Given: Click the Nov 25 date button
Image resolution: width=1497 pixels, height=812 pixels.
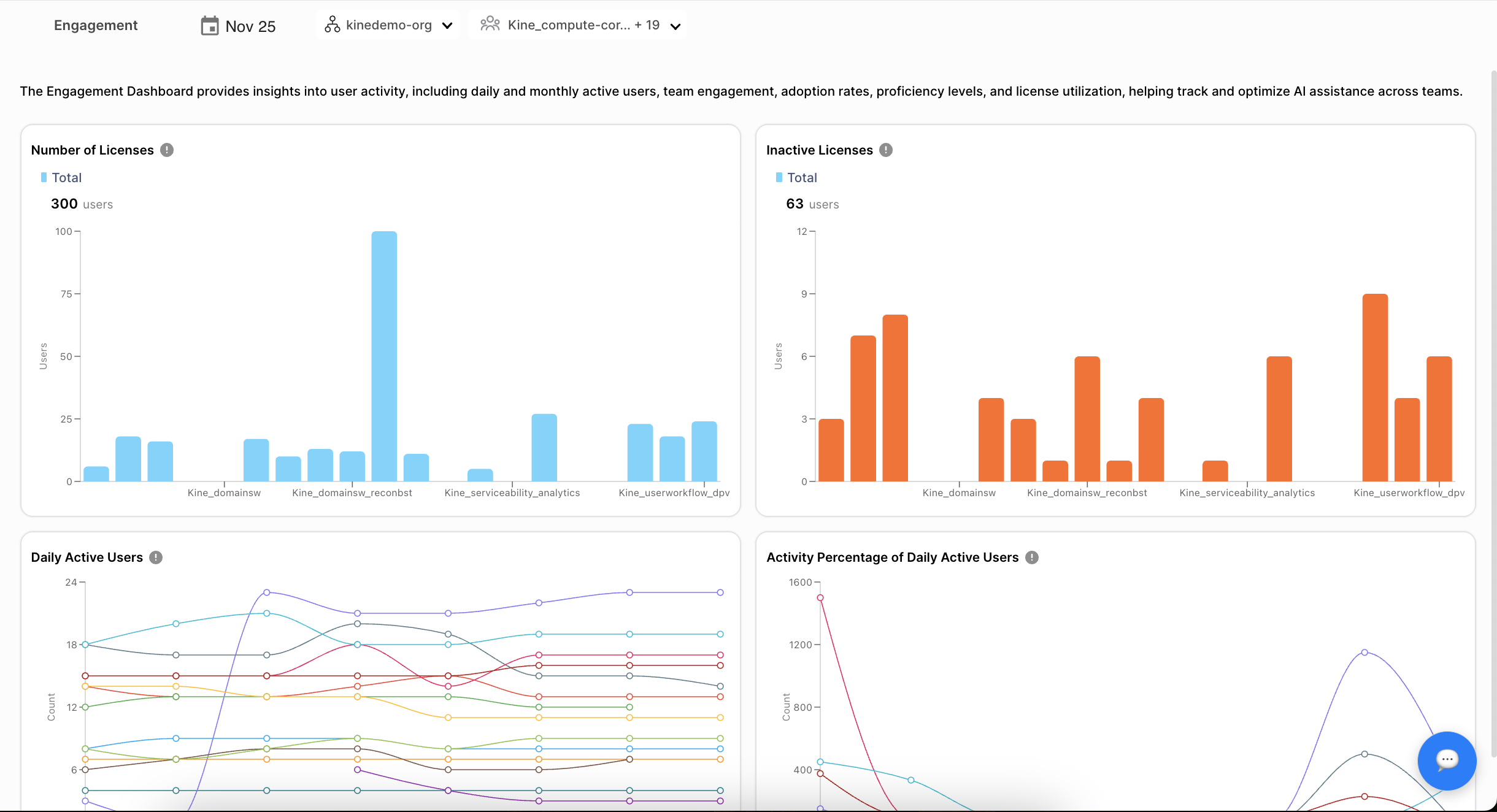Looking at the screenshot, I should (x=250, y=25).
